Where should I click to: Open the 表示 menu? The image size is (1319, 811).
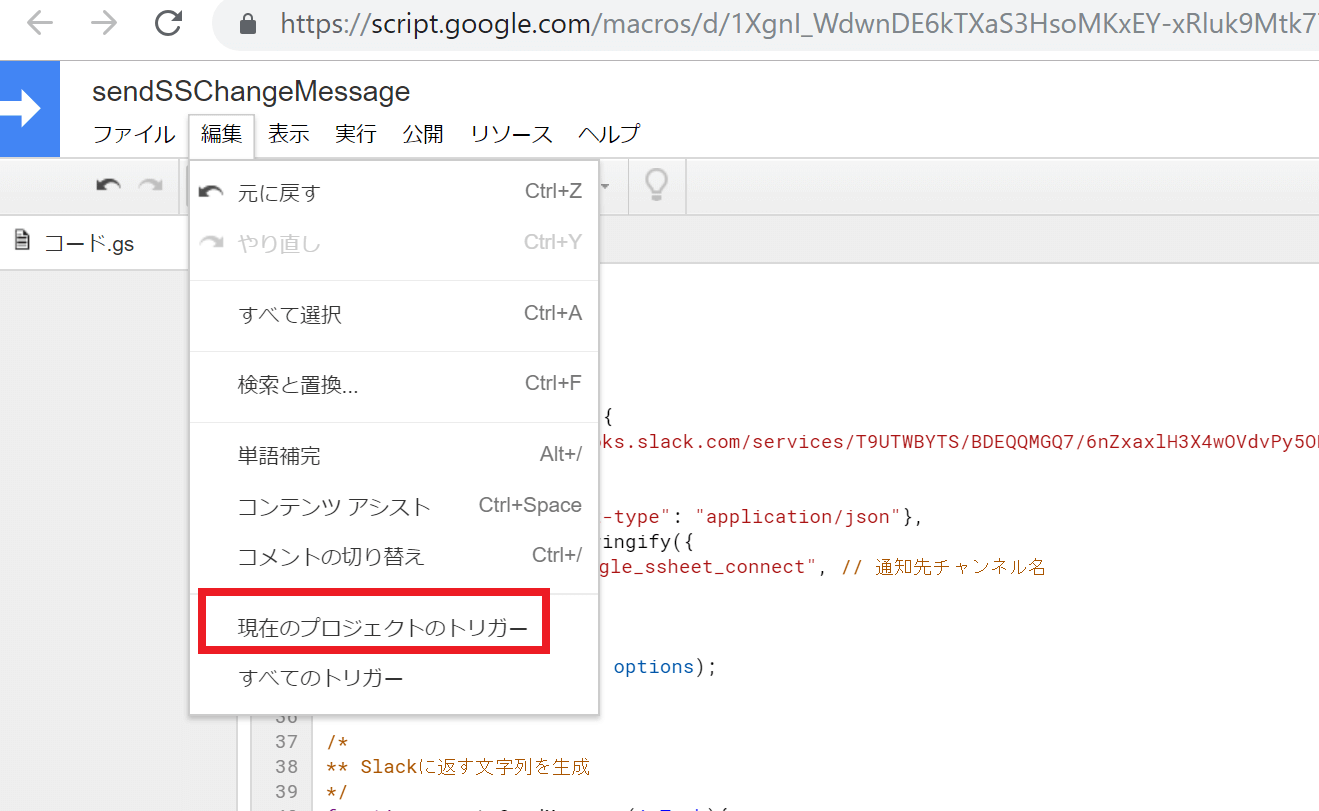point(288,134)
